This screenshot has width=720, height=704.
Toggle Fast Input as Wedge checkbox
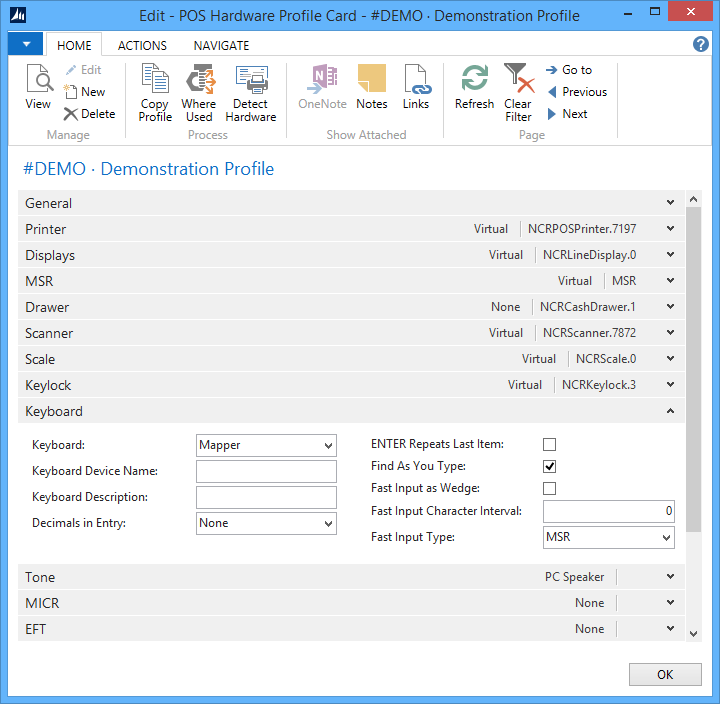tap(549, 489)
